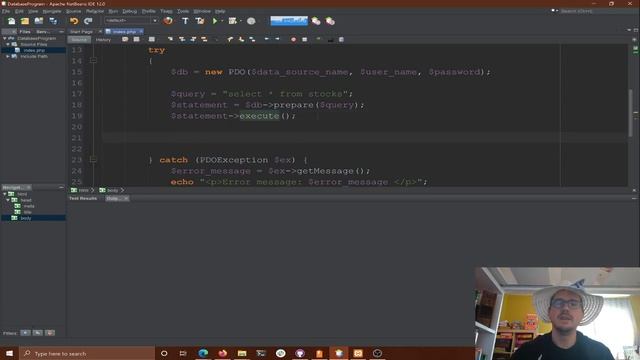Open Firefox from the taskbar

coord(222,353)
